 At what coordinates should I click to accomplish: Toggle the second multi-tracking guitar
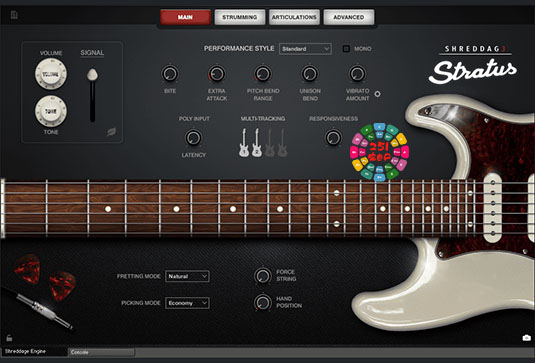257,143
